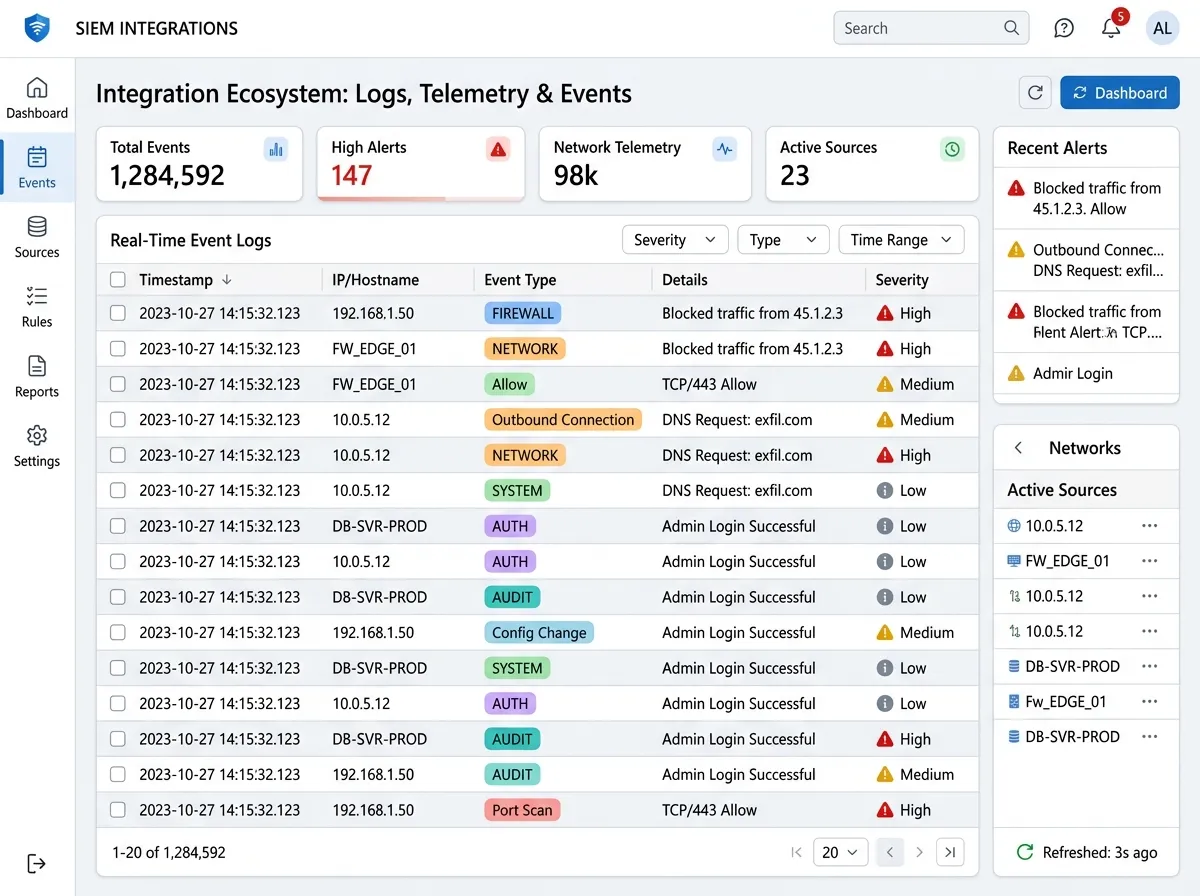Click the refresh icon button beside Dashboard

[1036, 93]
